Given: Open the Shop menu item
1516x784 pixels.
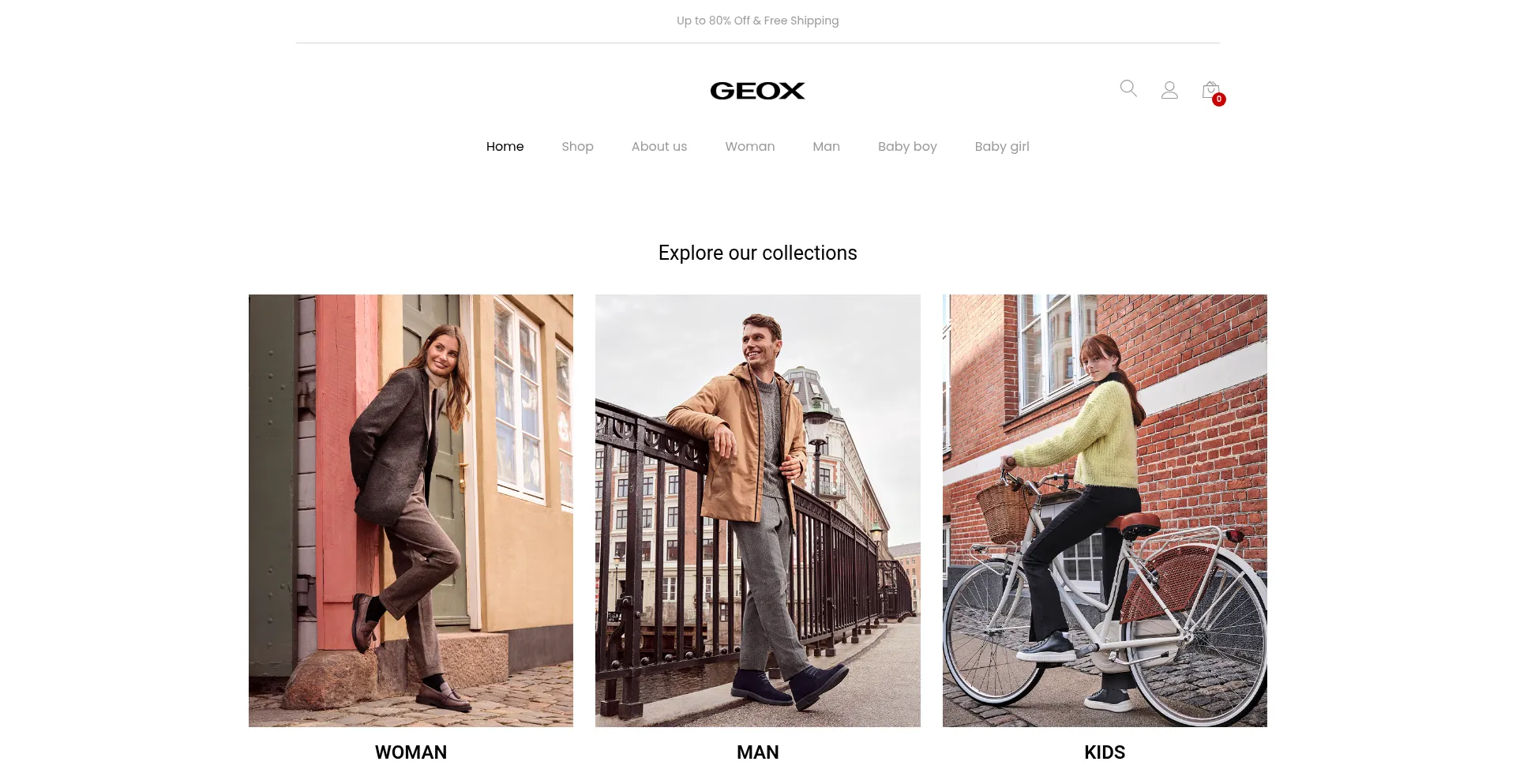Looking at the screenshot, I should coord(577,147).
